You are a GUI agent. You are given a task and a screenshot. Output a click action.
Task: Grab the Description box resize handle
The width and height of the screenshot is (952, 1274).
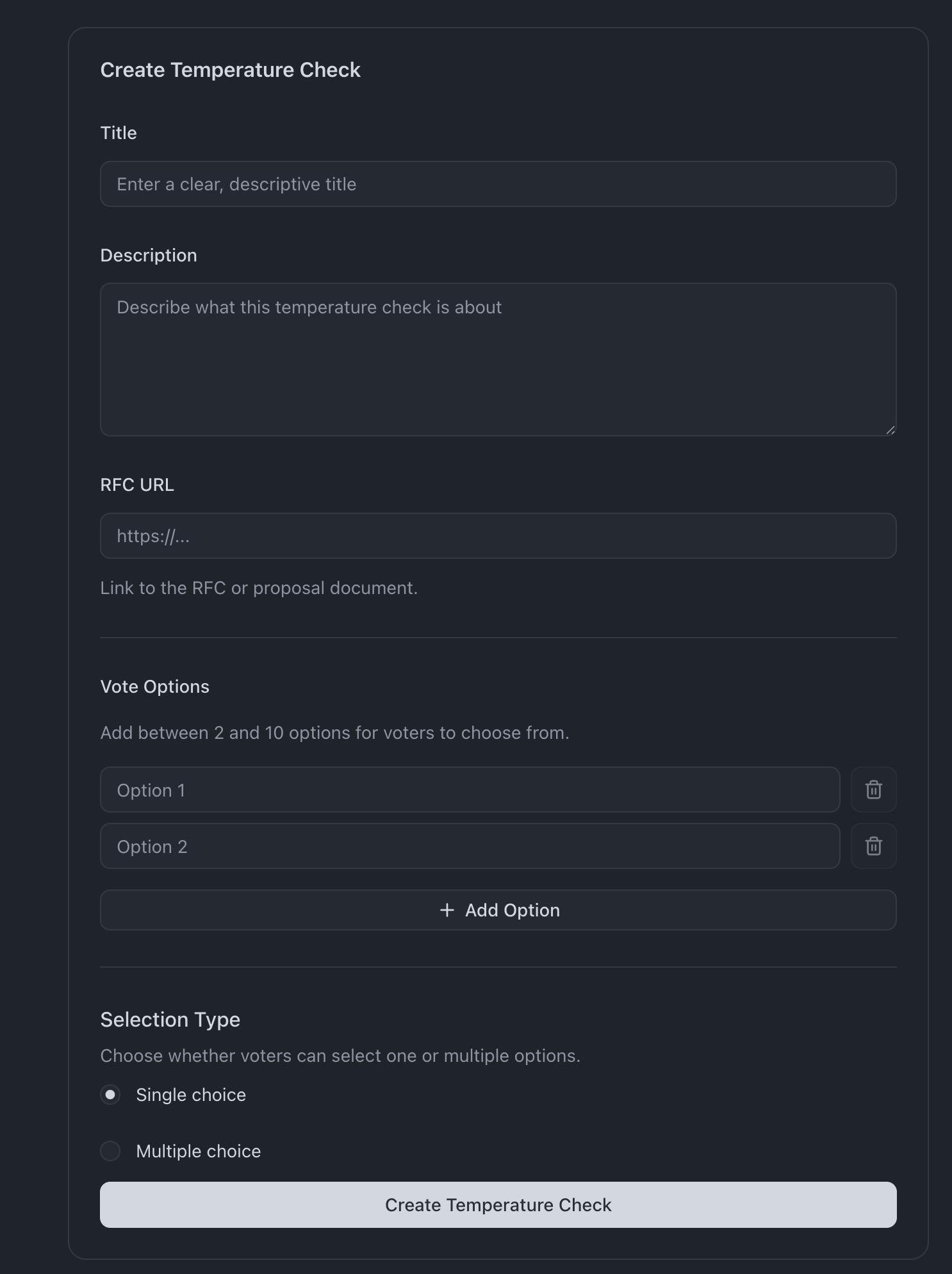pyautogui.click(x=890, y=431)
